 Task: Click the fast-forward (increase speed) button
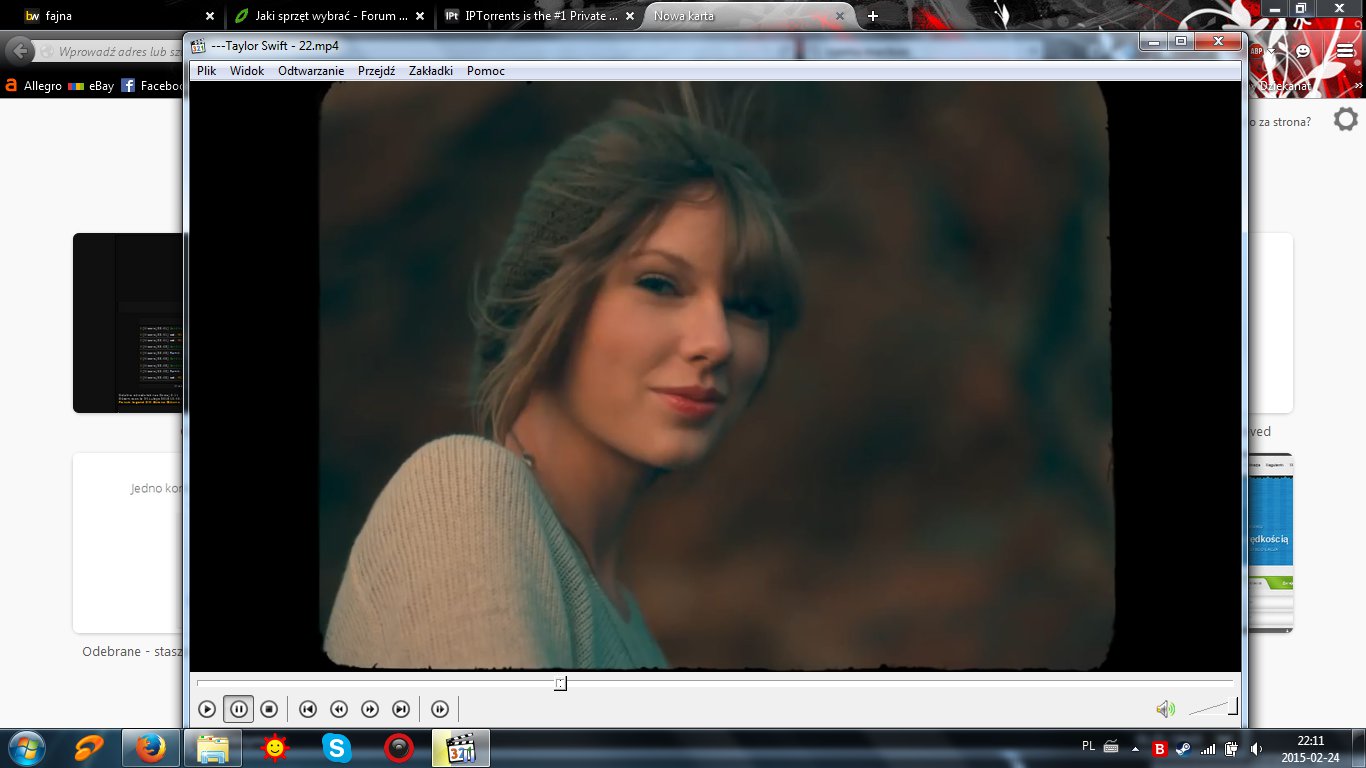tap(370, 709)
